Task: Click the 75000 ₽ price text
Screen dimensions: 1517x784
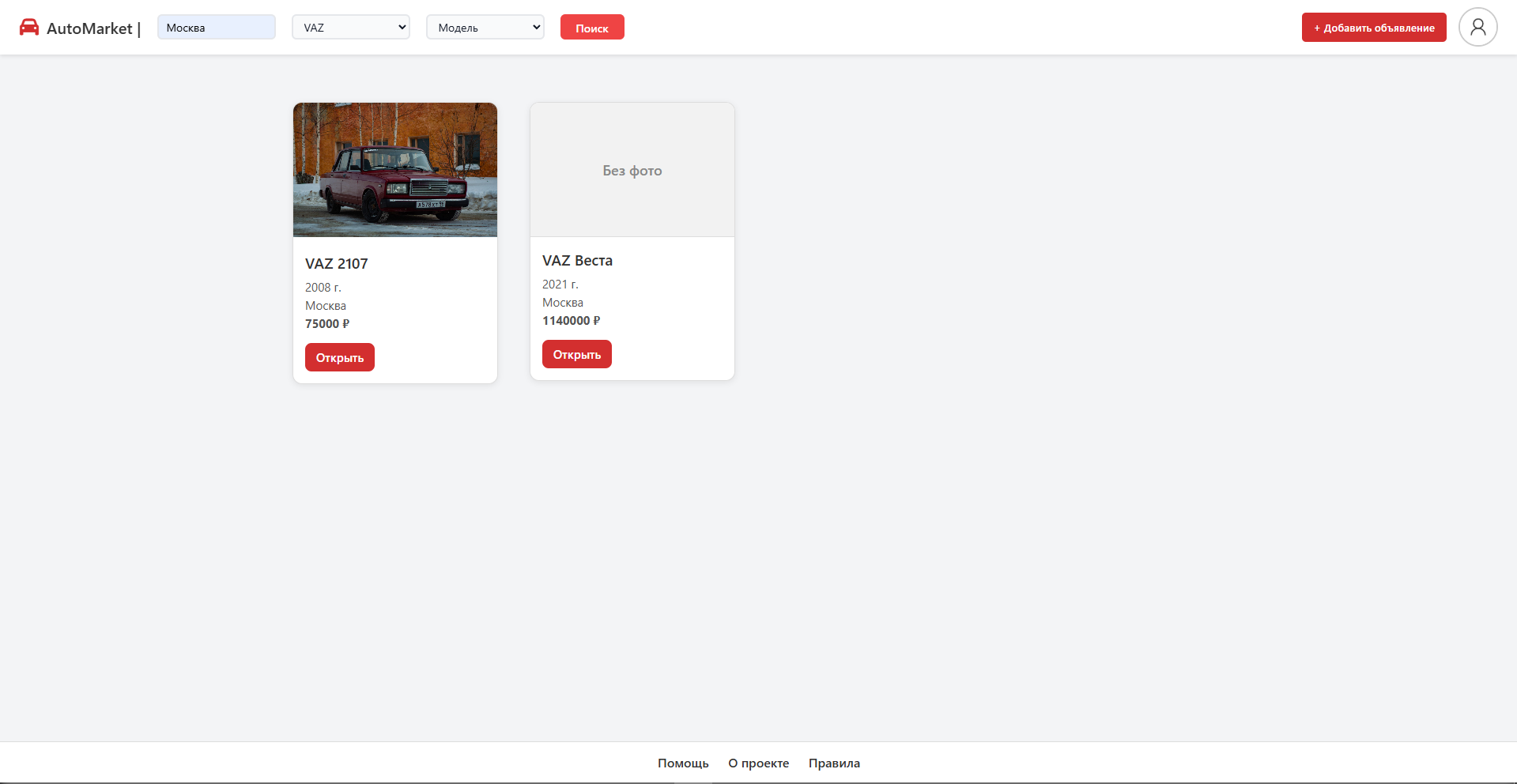Action: 327,324
